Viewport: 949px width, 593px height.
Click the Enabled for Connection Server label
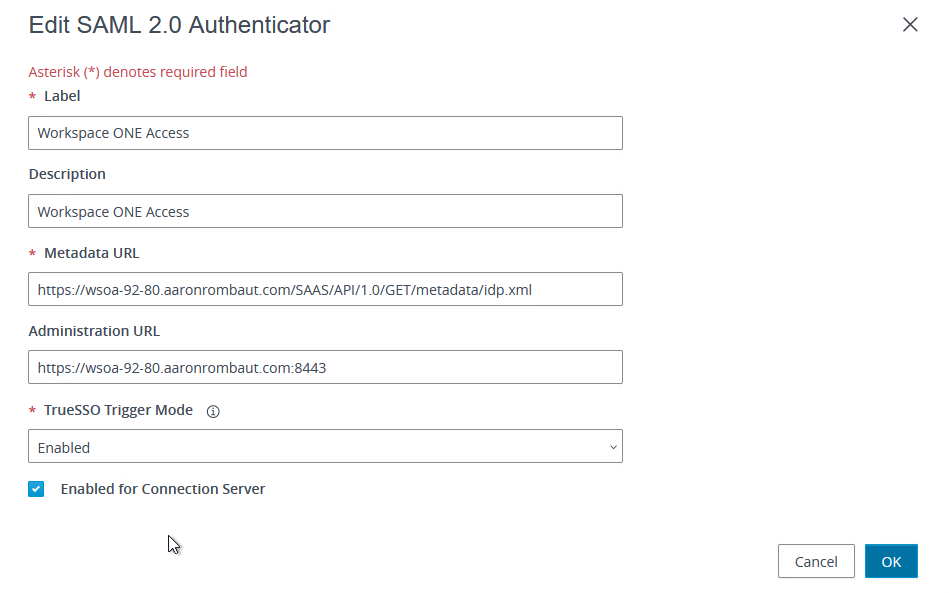(163, 489)
